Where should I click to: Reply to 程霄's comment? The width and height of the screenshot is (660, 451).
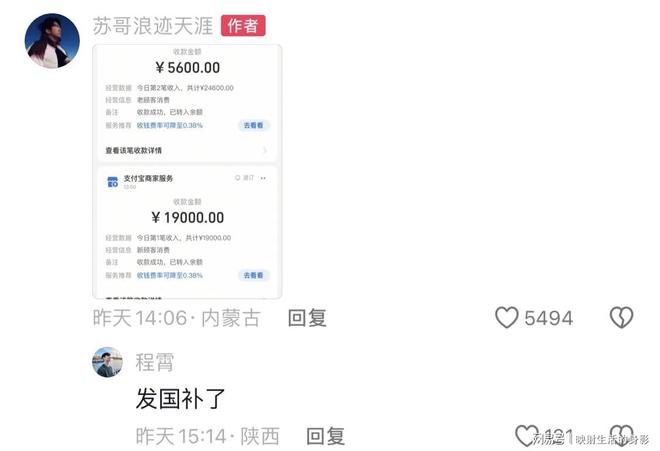point(325,436)
